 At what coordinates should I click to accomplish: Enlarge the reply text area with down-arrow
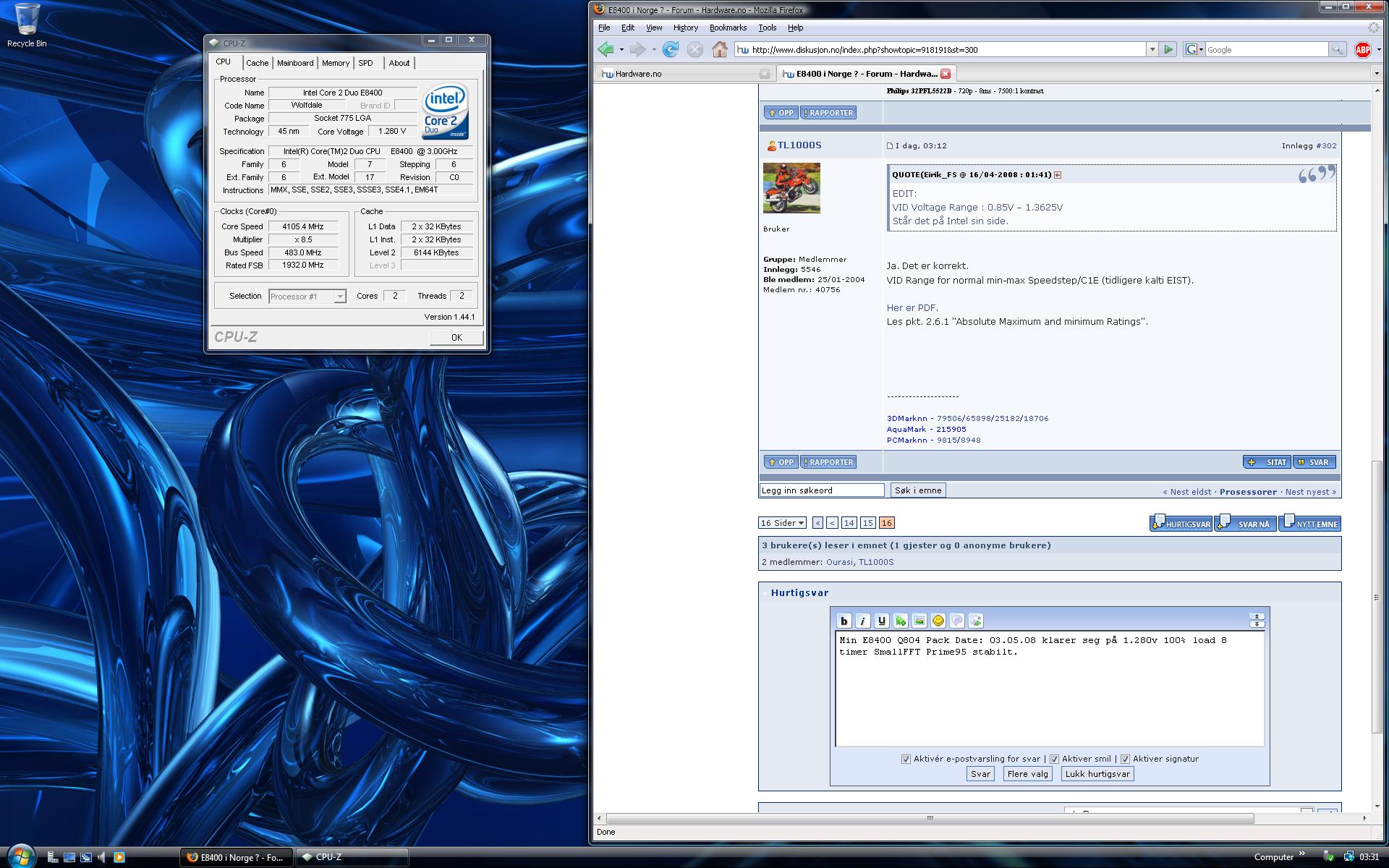pyautogui.click(x=1257, y=624)
